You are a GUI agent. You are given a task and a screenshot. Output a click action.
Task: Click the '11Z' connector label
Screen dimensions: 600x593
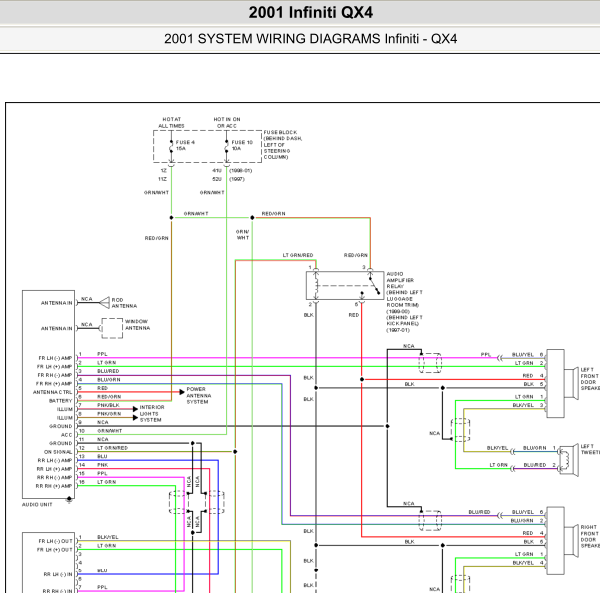162,179
